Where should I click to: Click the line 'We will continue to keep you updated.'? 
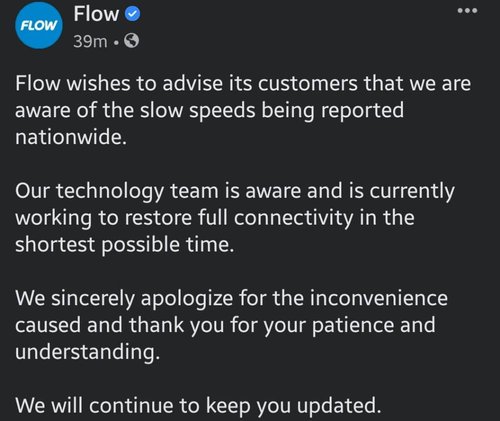pos(198,406)
